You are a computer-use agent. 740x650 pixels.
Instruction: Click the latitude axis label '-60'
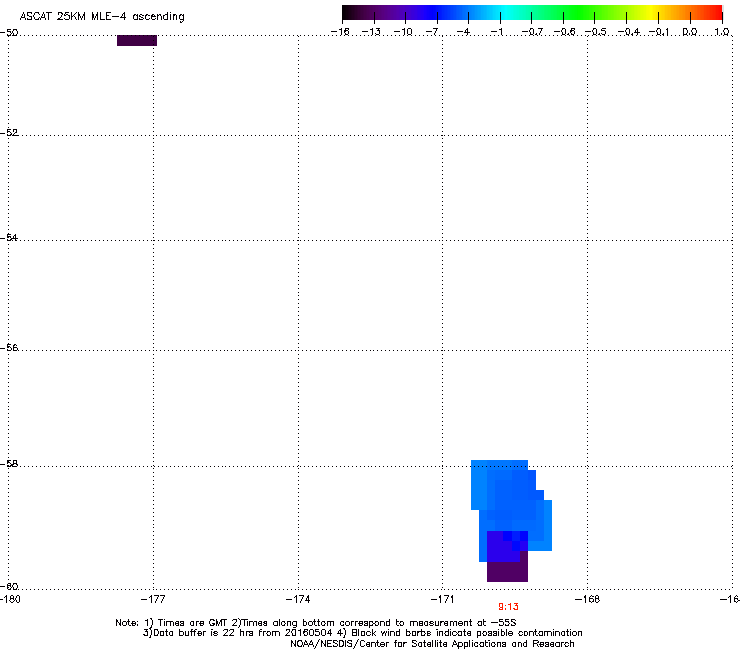9,587
